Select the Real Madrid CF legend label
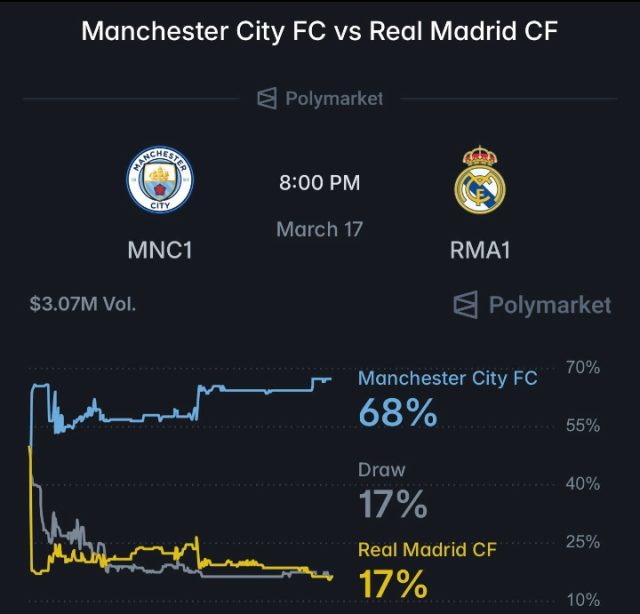The image size is (640, 614). coord(427,549)
